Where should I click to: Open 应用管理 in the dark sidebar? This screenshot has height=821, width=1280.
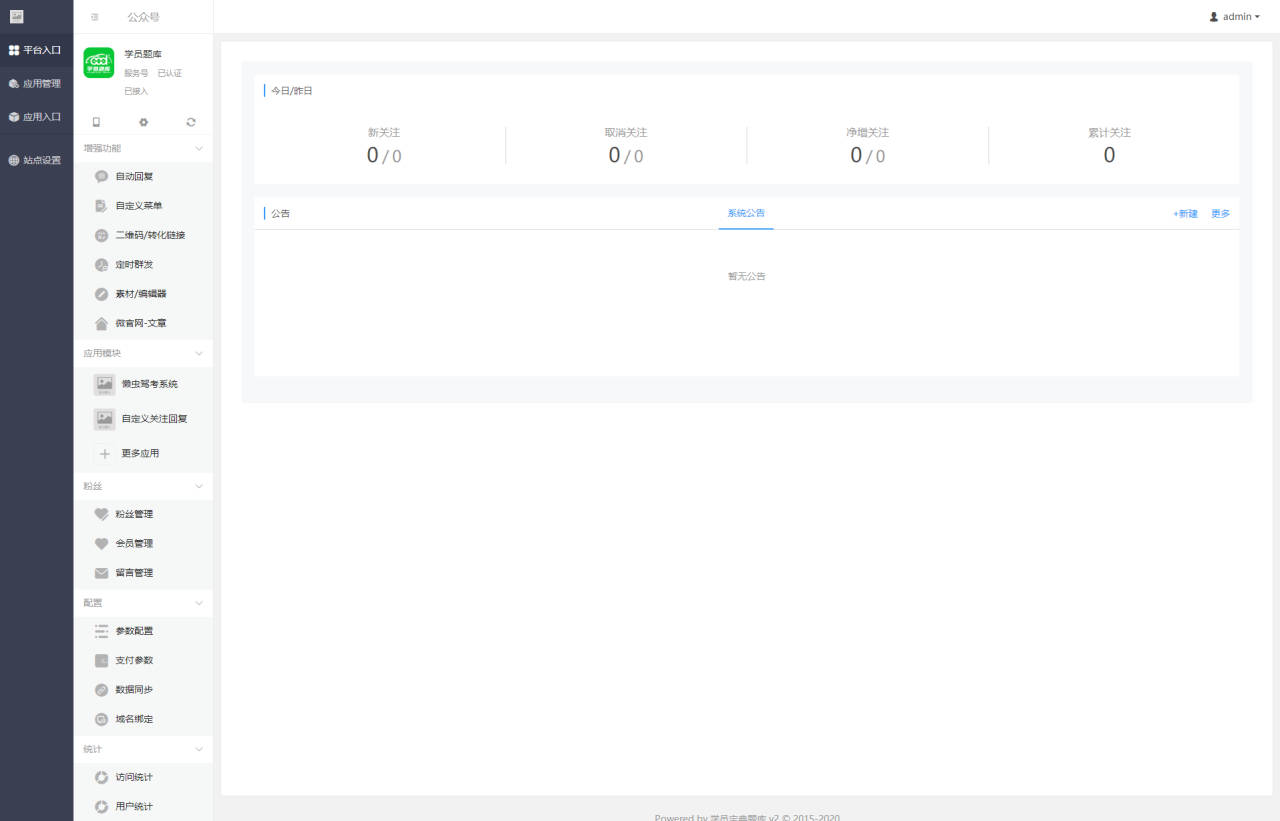click(x=36, y=83)
